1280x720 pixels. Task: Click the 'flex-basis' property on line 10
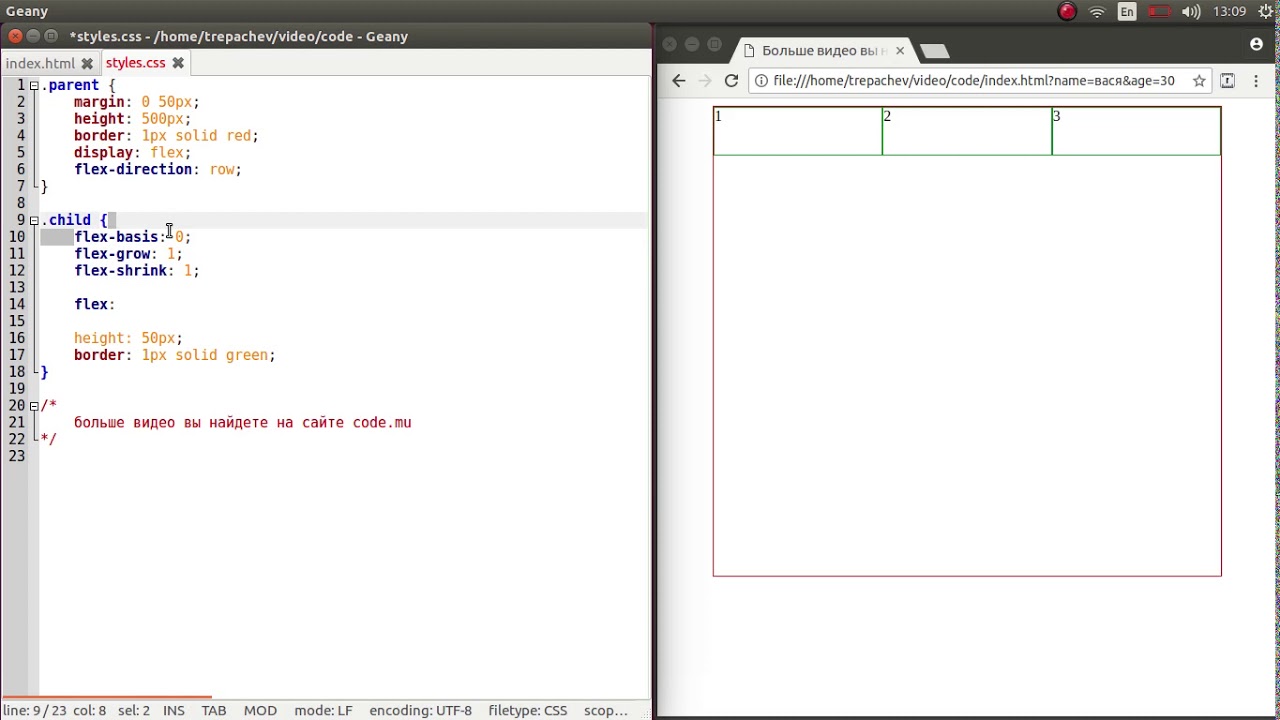(116, 237)
